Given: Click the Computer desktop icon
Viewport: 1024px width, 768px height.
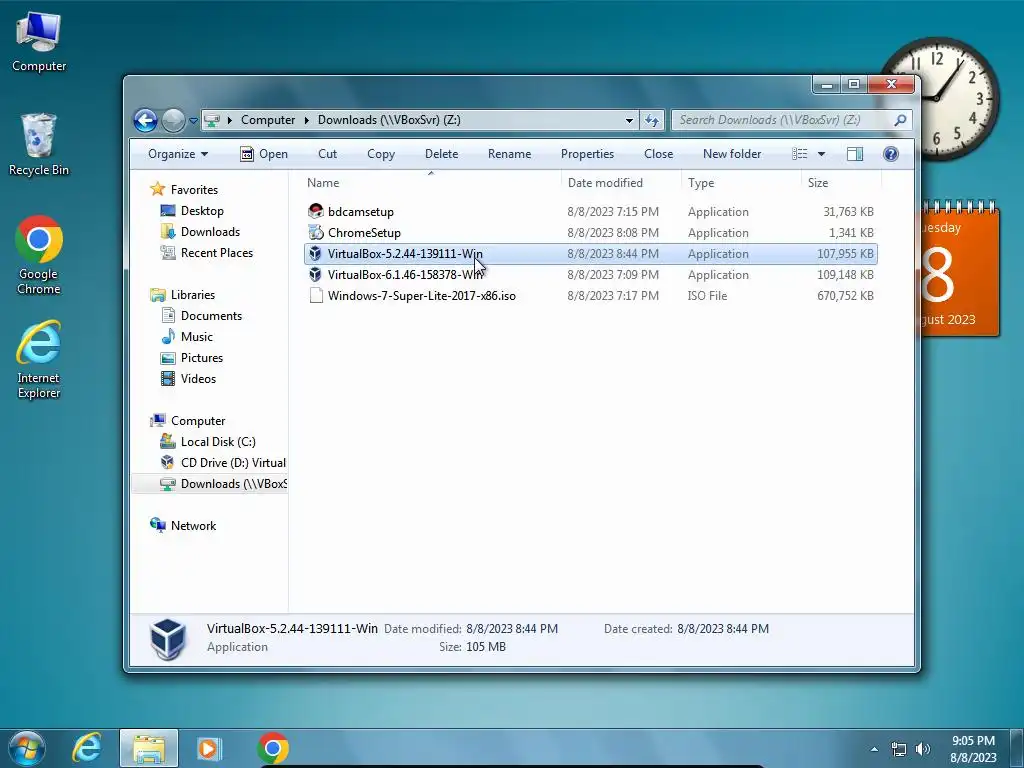Looking at the screenshot, I should click(39, 40).
